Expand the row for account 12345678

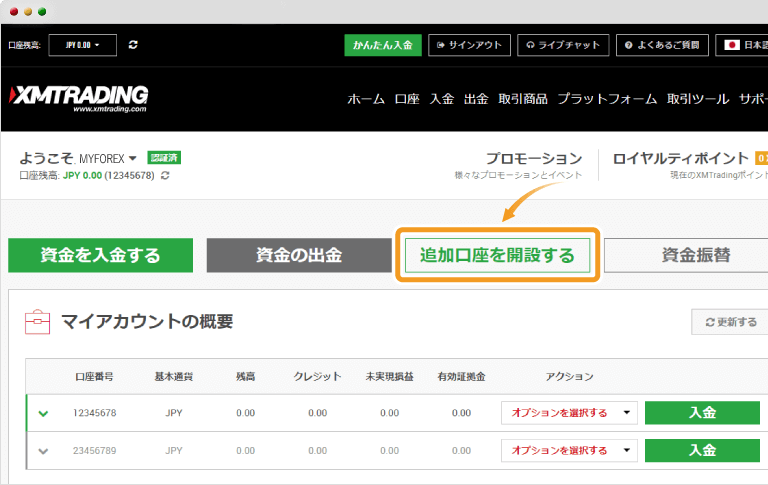tap(43, 413)
